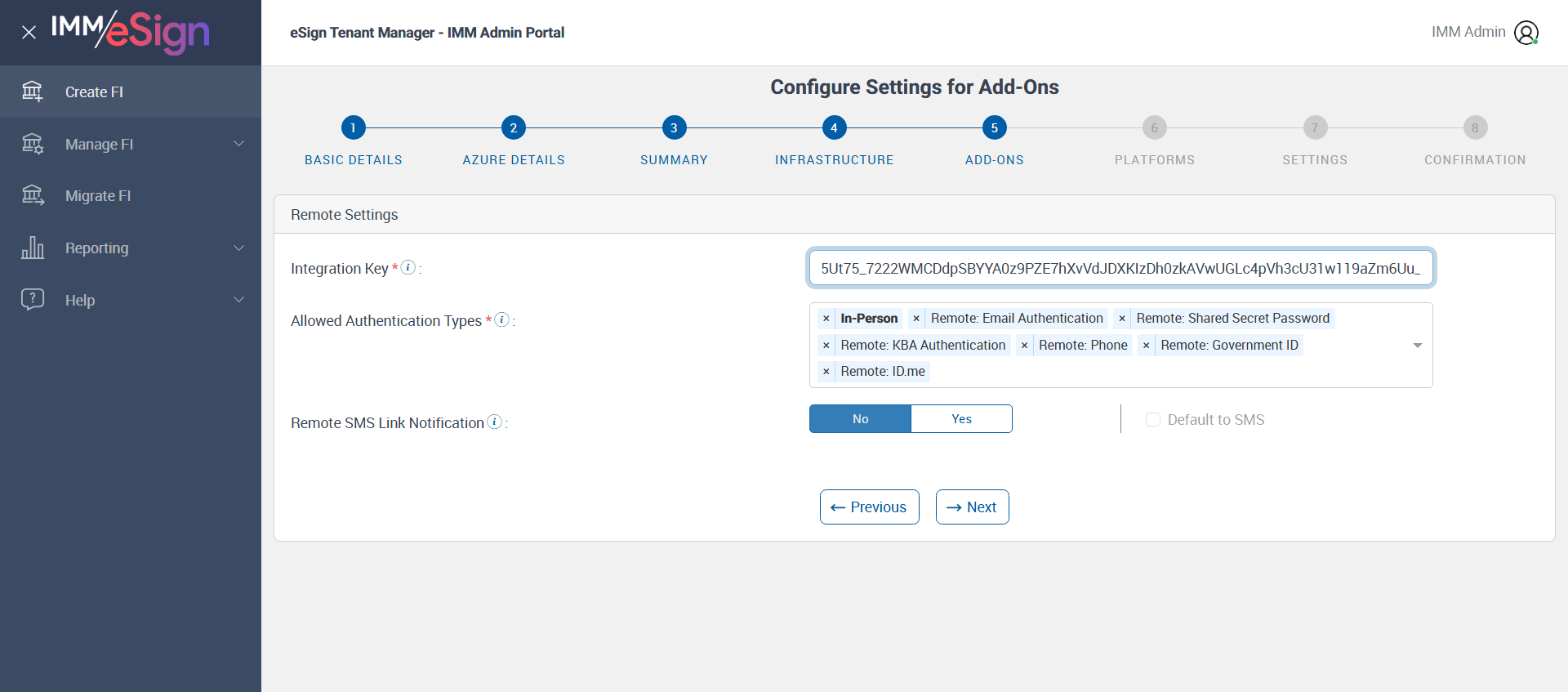Go to the Infrastructure step
This screenshot has width=1568, height=692.
tap(834, 128)
